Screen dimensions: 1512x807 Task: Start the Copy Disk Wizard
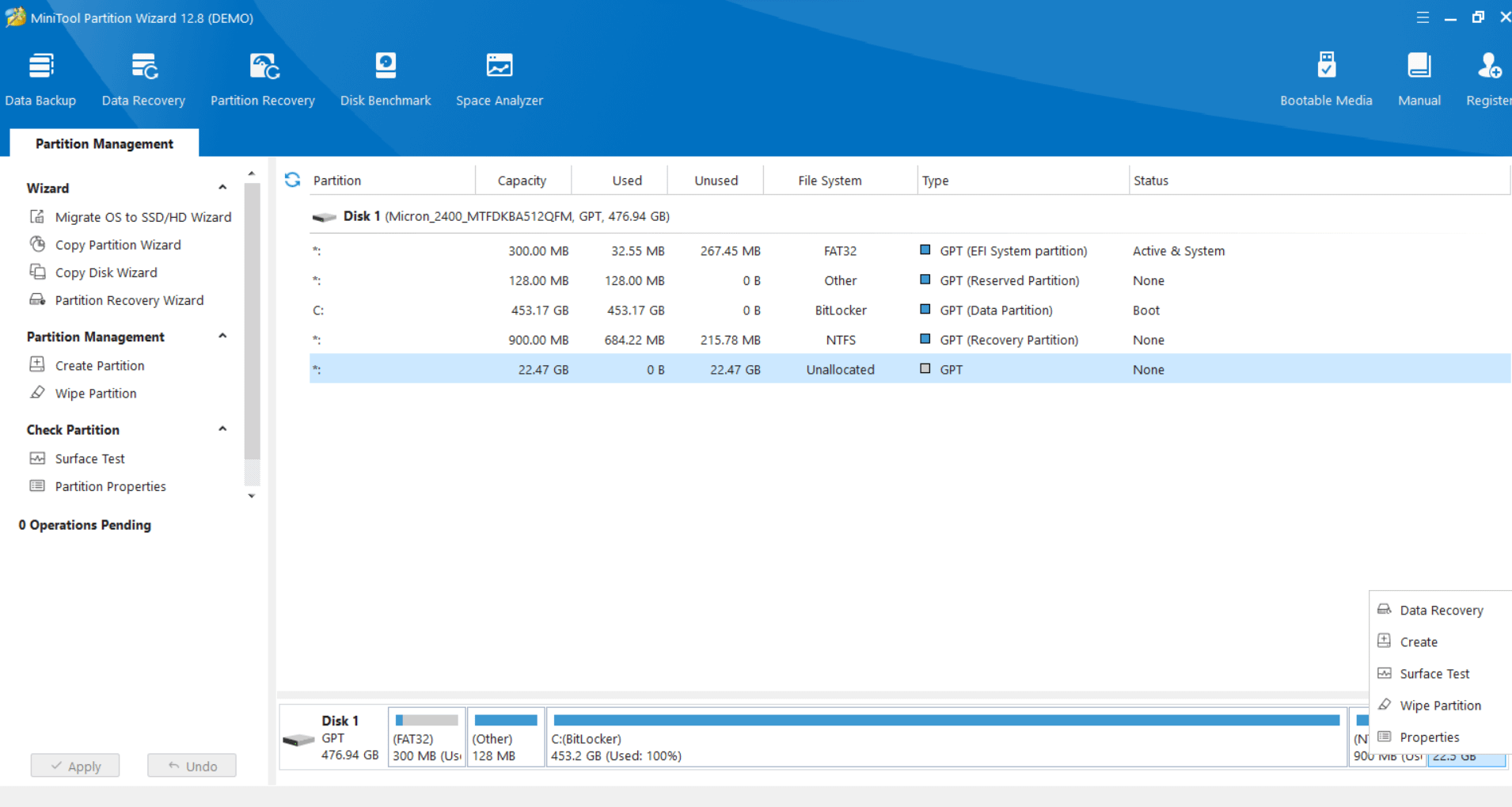pyautogui.click(x=93, y=272)
